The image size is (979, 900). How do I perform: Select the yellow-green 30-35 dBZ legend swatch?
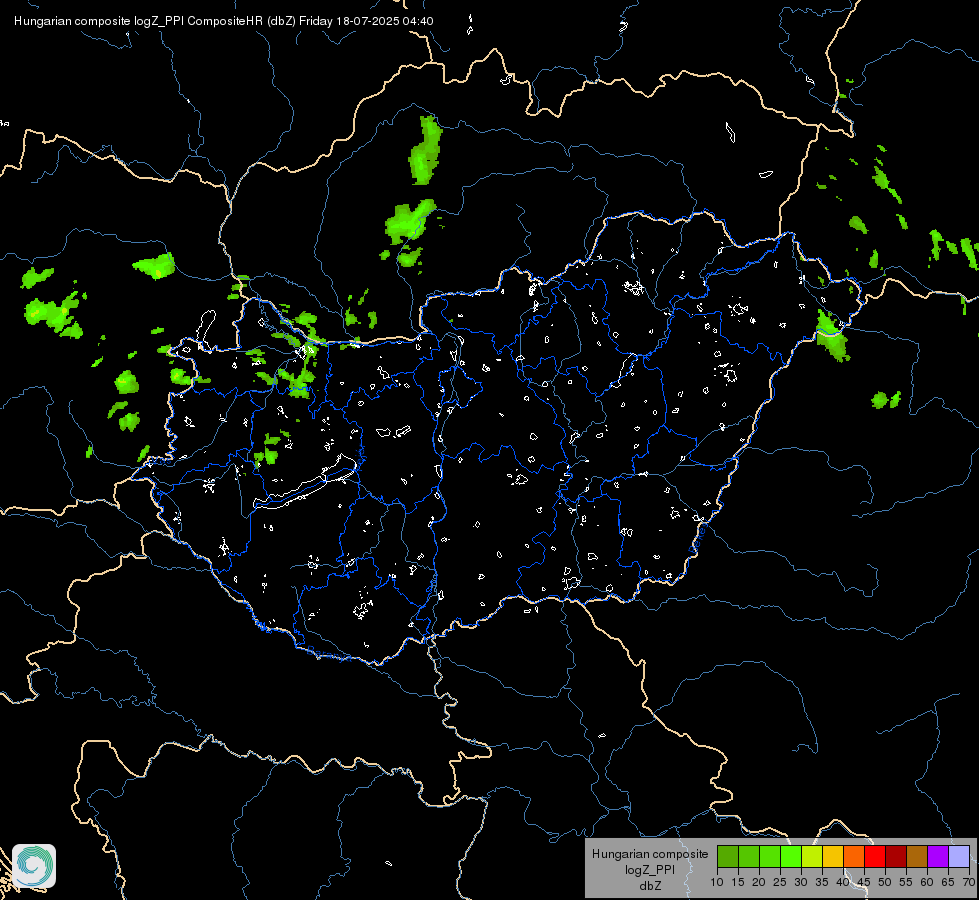pos(812,856)
